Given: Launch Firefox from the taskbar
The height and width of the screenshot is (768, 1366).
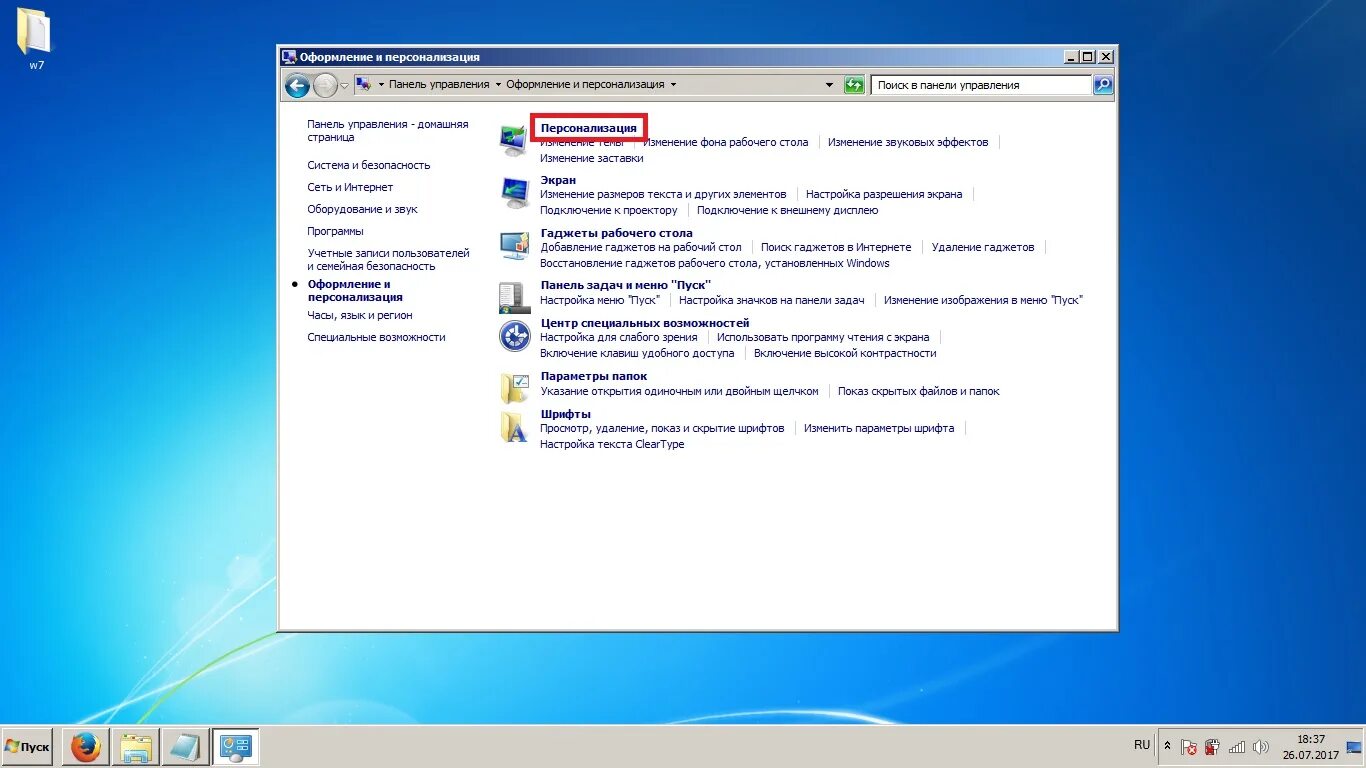Looking at the screenshot, I should tap(86, 747).
